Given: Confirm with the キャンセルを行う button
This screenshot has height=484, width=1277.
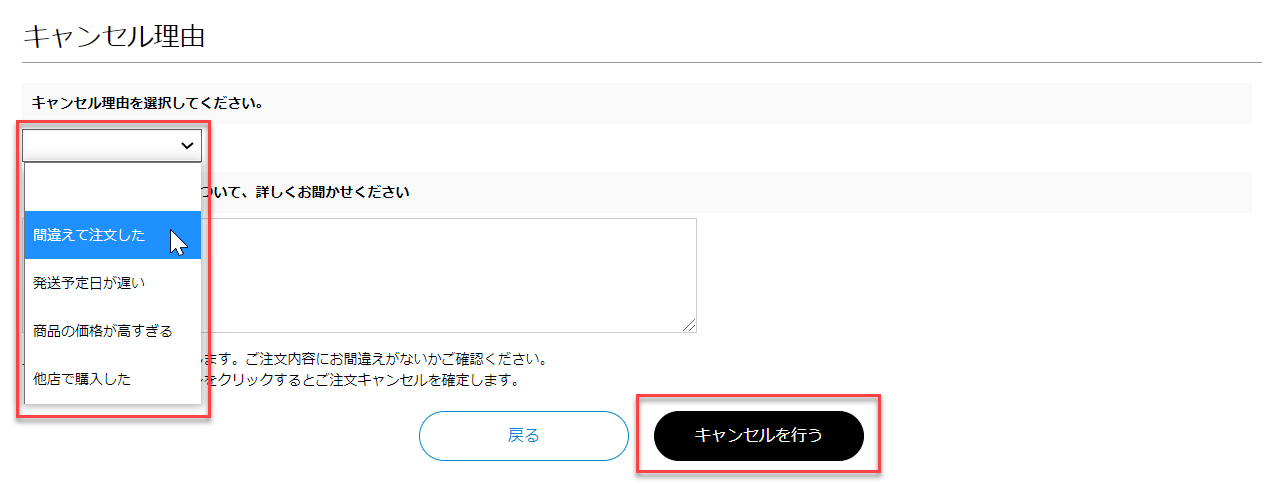Looking at the screenshot, I should point(759,435).
